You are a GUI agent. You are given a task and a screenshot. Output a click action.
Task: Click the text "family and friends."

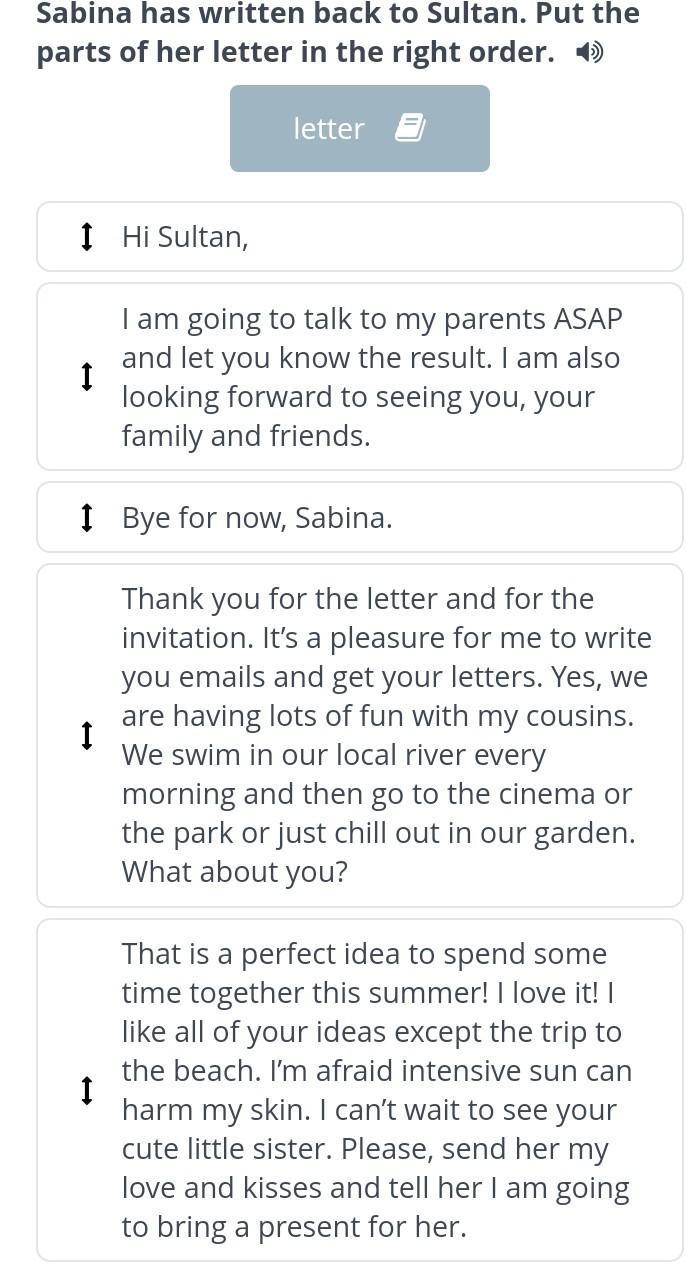click(x=246, y=436)
